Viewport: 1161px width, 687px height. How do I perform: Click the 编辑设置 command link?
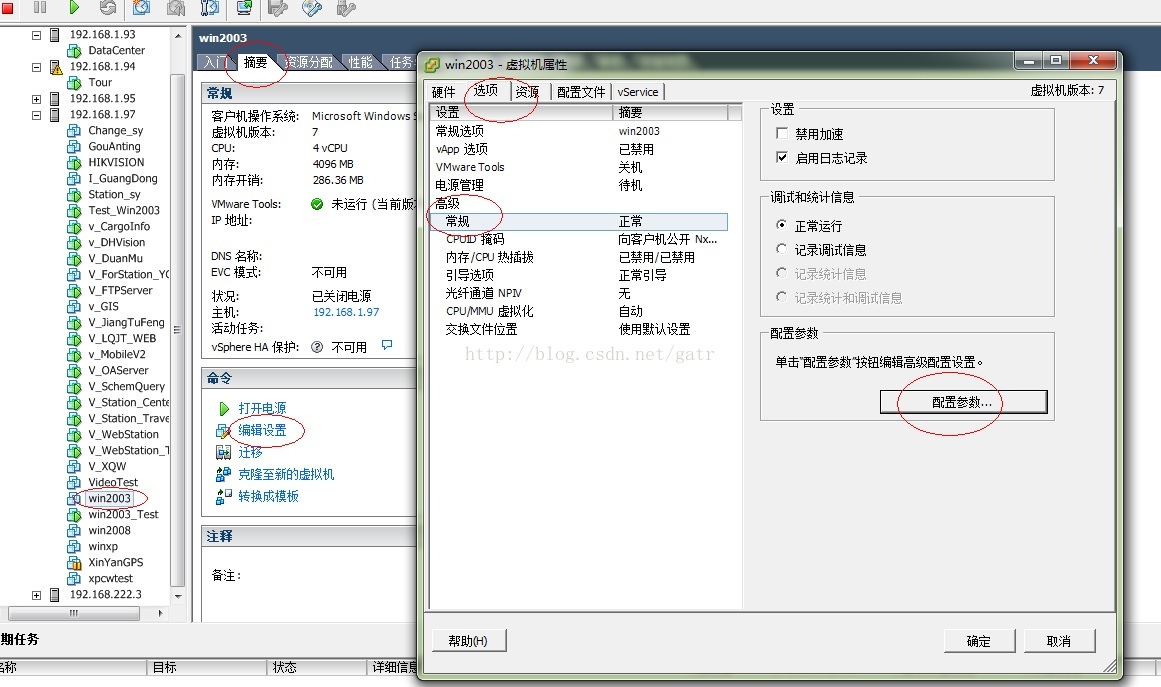point(262,430)
